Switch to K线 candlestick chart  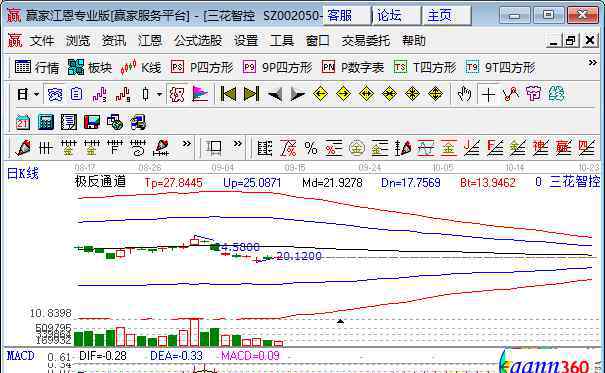coord(141,68)
